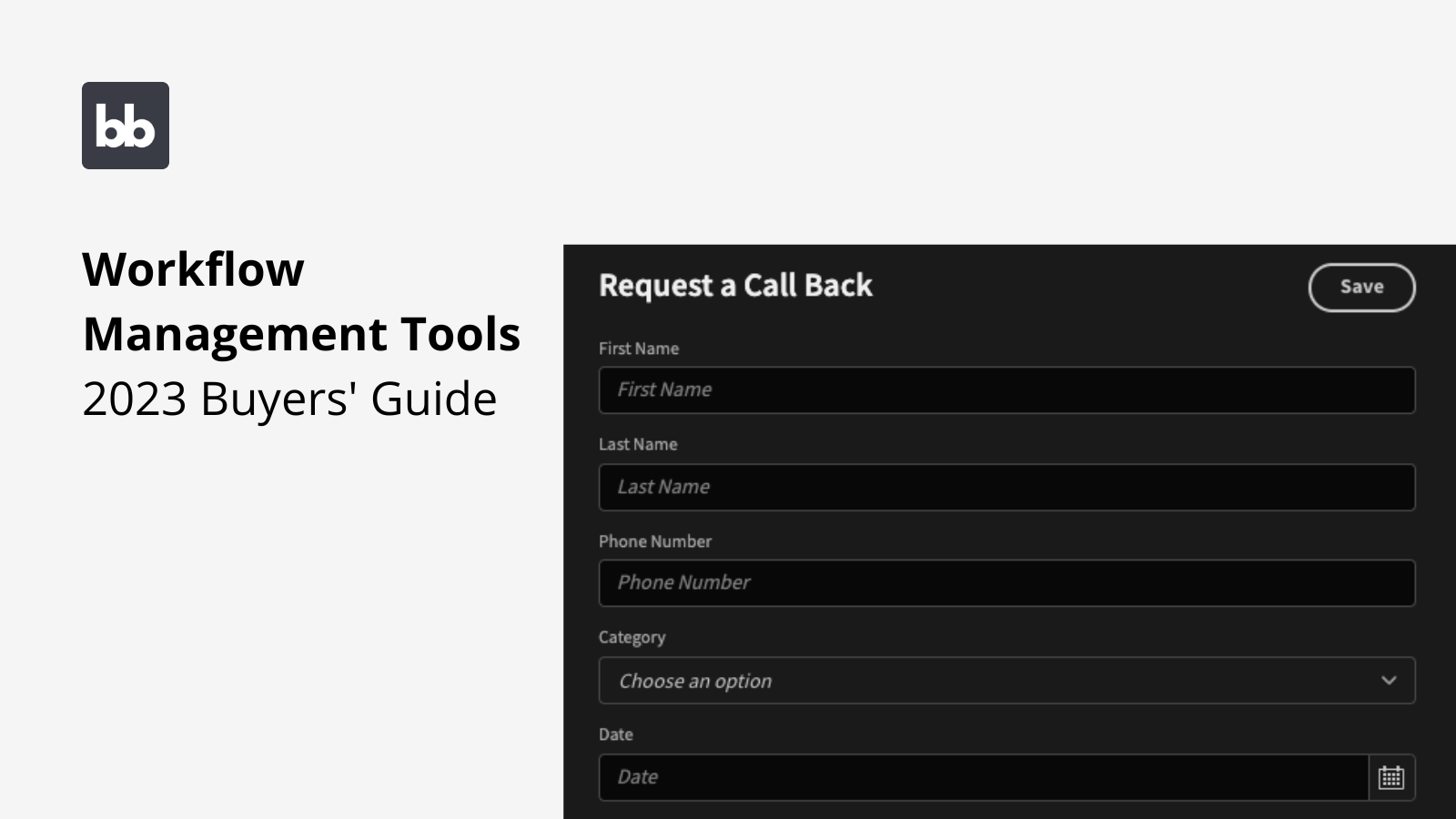Open the calendar icon beside the Date field
The width and height of the screenshot is (1456, 819).
tap(1390, 776)
